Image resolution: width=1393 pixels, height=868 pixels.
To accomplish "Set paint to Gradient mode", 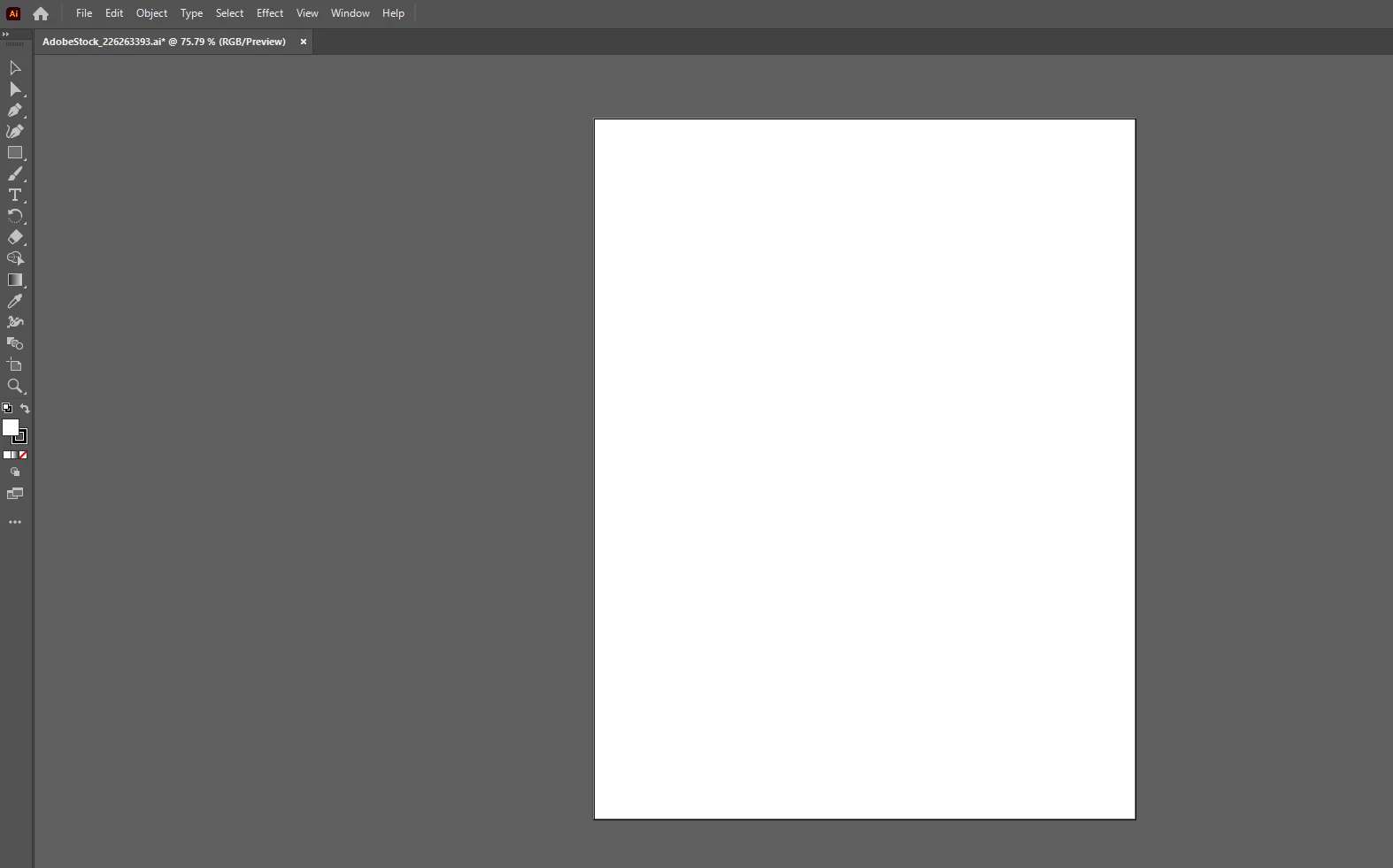I will (15, 455).
